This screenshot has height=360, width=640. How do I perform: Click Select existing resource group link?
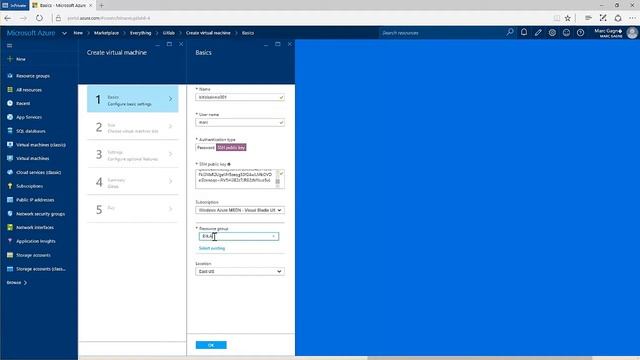[212, 248]
